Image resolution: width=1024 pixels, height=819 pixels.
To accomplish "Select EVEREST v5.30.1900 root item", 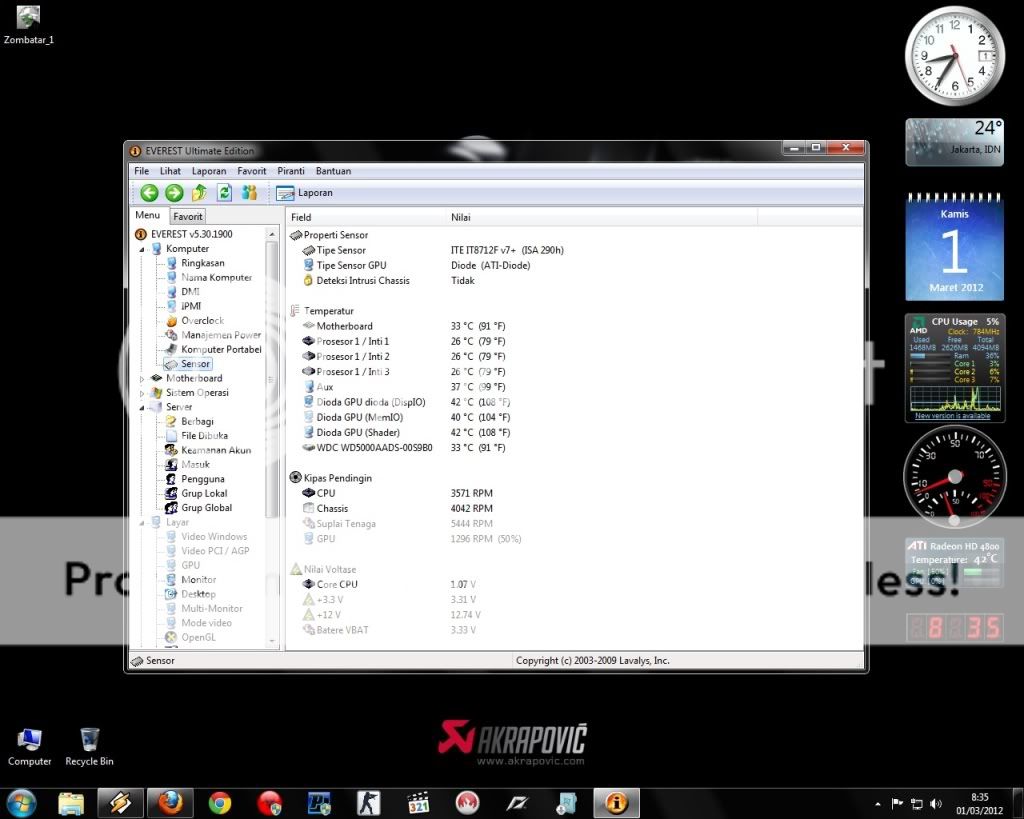I will (x=184, y=234).
